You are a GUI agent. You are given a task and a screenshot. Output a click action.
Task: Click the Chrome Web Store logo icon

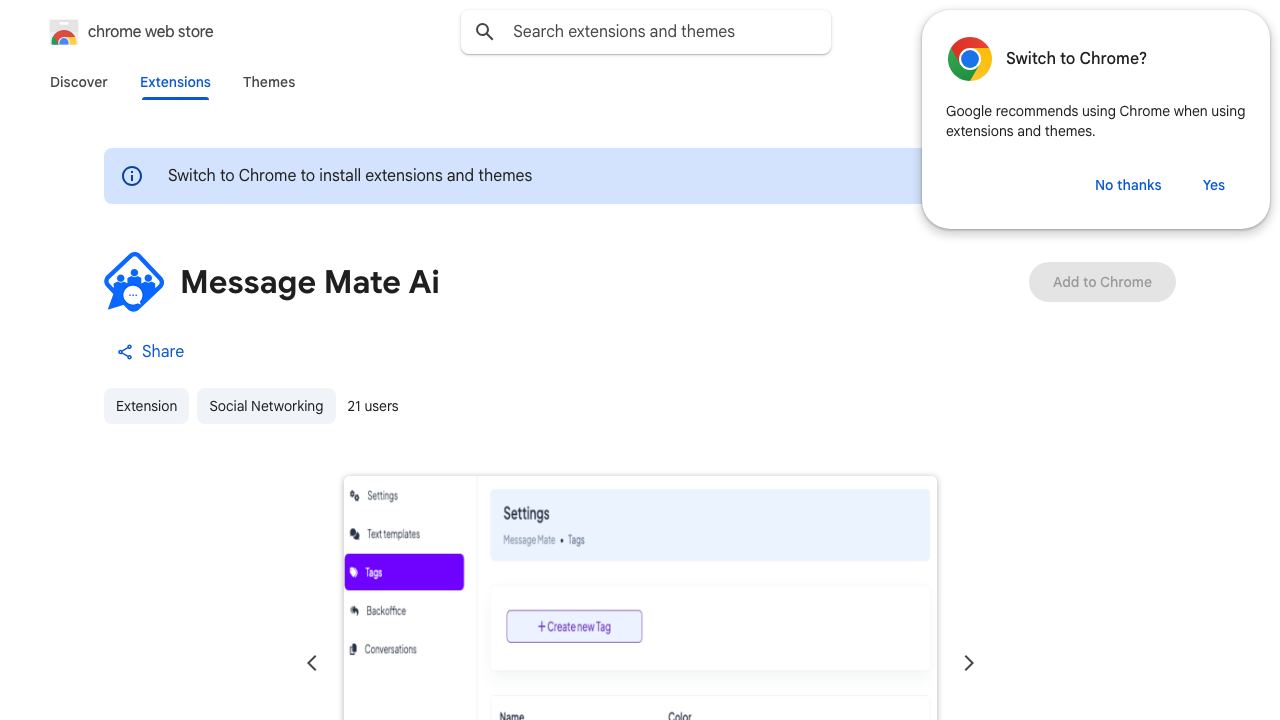point(64,32)
